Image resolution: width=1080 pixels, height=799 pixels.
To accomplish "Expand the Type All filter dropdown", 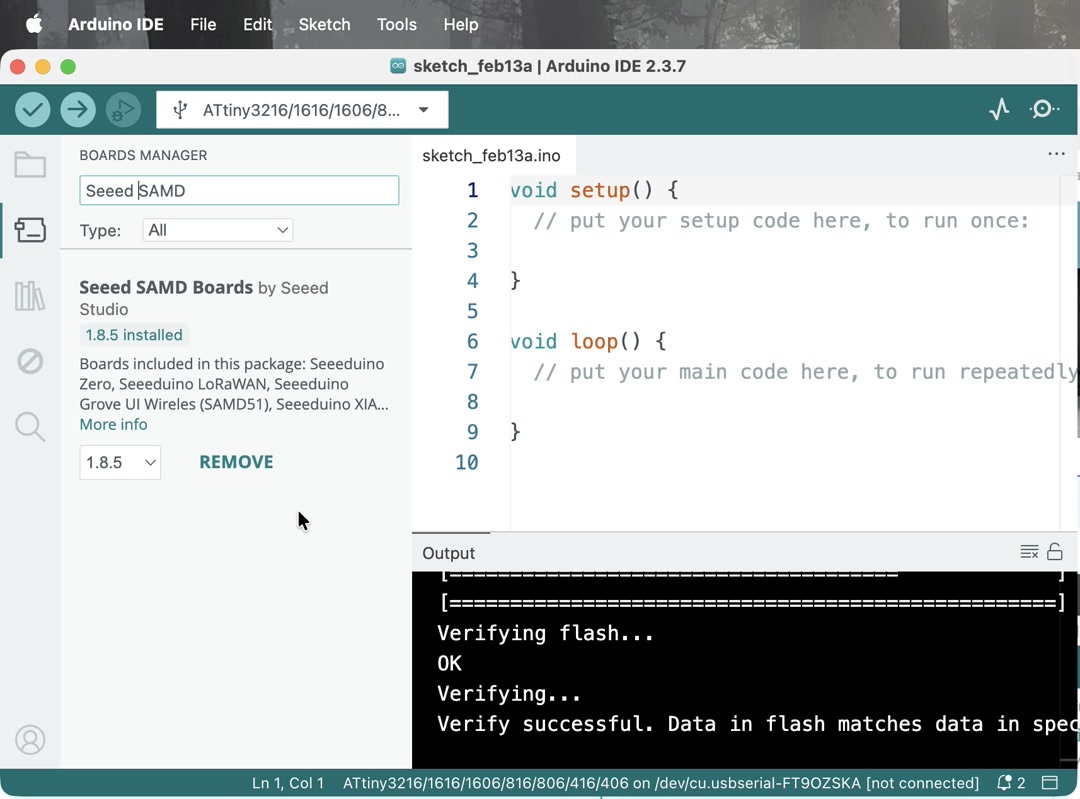I will pos(218,230).
